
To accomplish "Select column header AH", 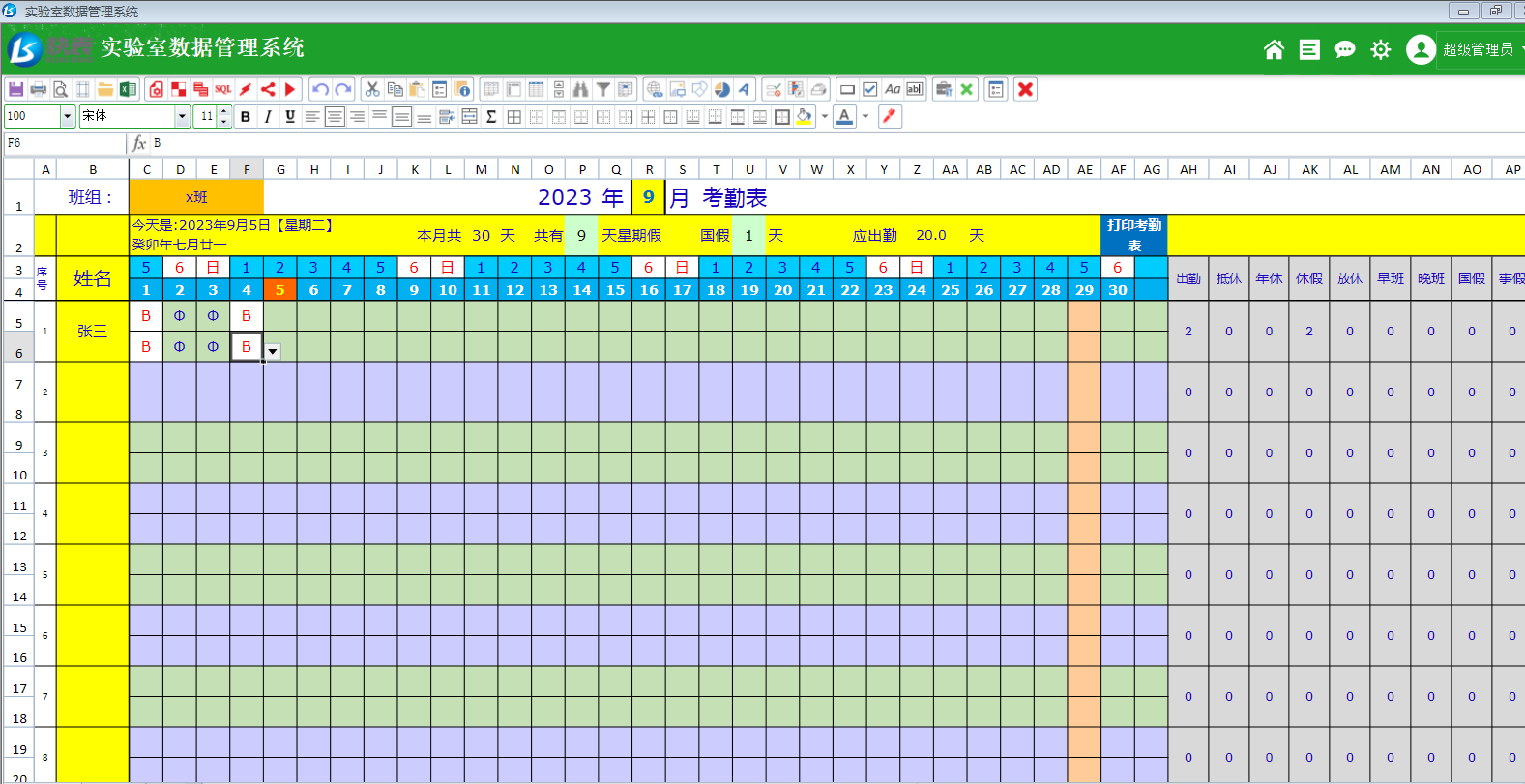I will click(x=1188, y=169).
